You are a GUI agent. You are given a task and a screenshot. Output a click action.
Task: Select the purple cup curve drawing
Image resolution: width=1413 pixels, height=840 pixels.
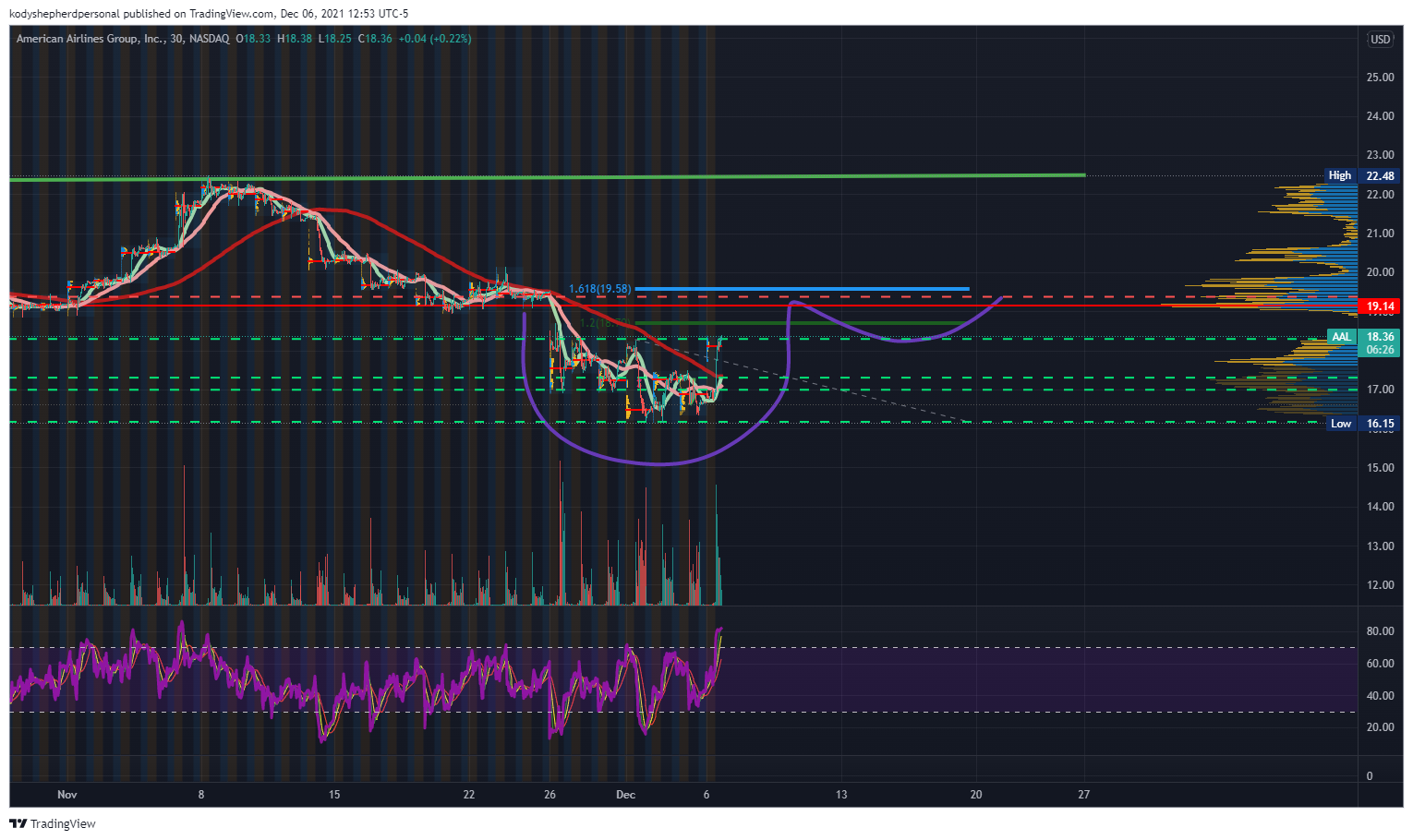pos(658,462)
